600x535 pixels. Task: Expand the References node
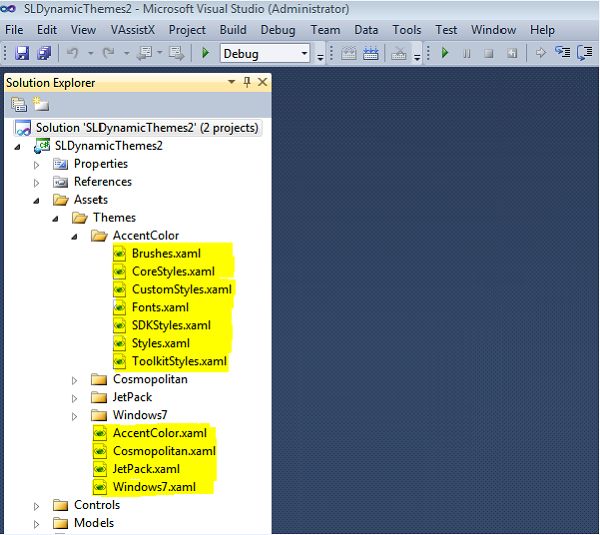36,183
